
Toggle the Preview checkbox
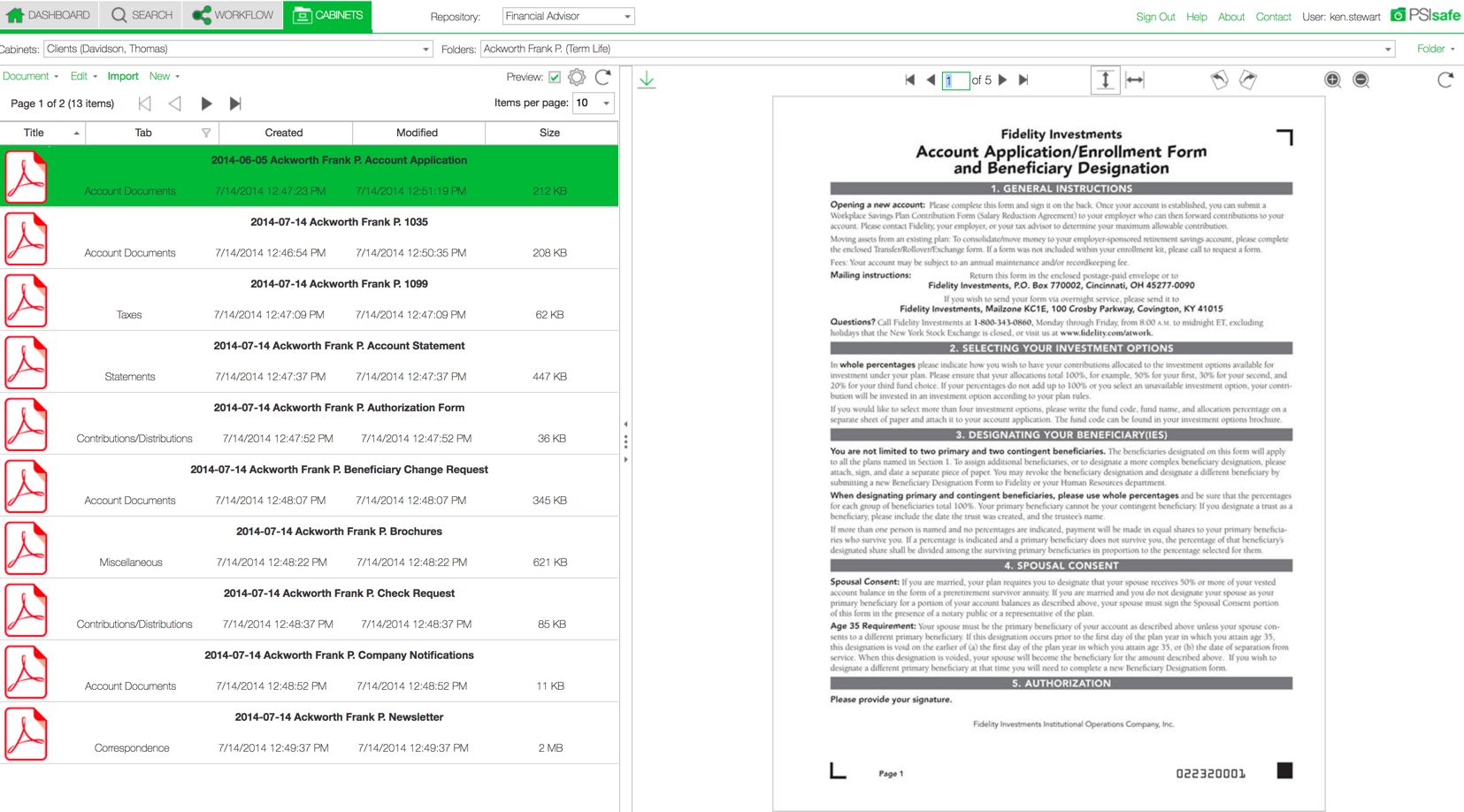click(555, 77)
